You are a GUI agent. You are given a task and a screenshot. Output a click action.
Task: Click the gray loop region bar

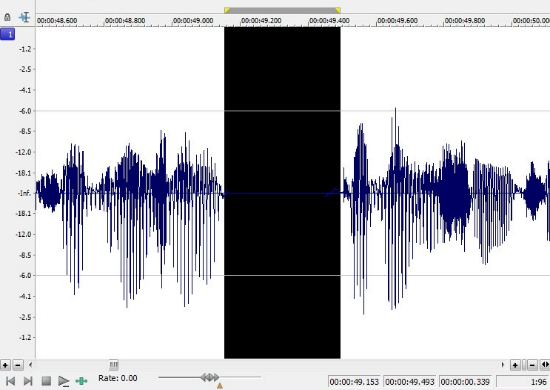[282, 11]
